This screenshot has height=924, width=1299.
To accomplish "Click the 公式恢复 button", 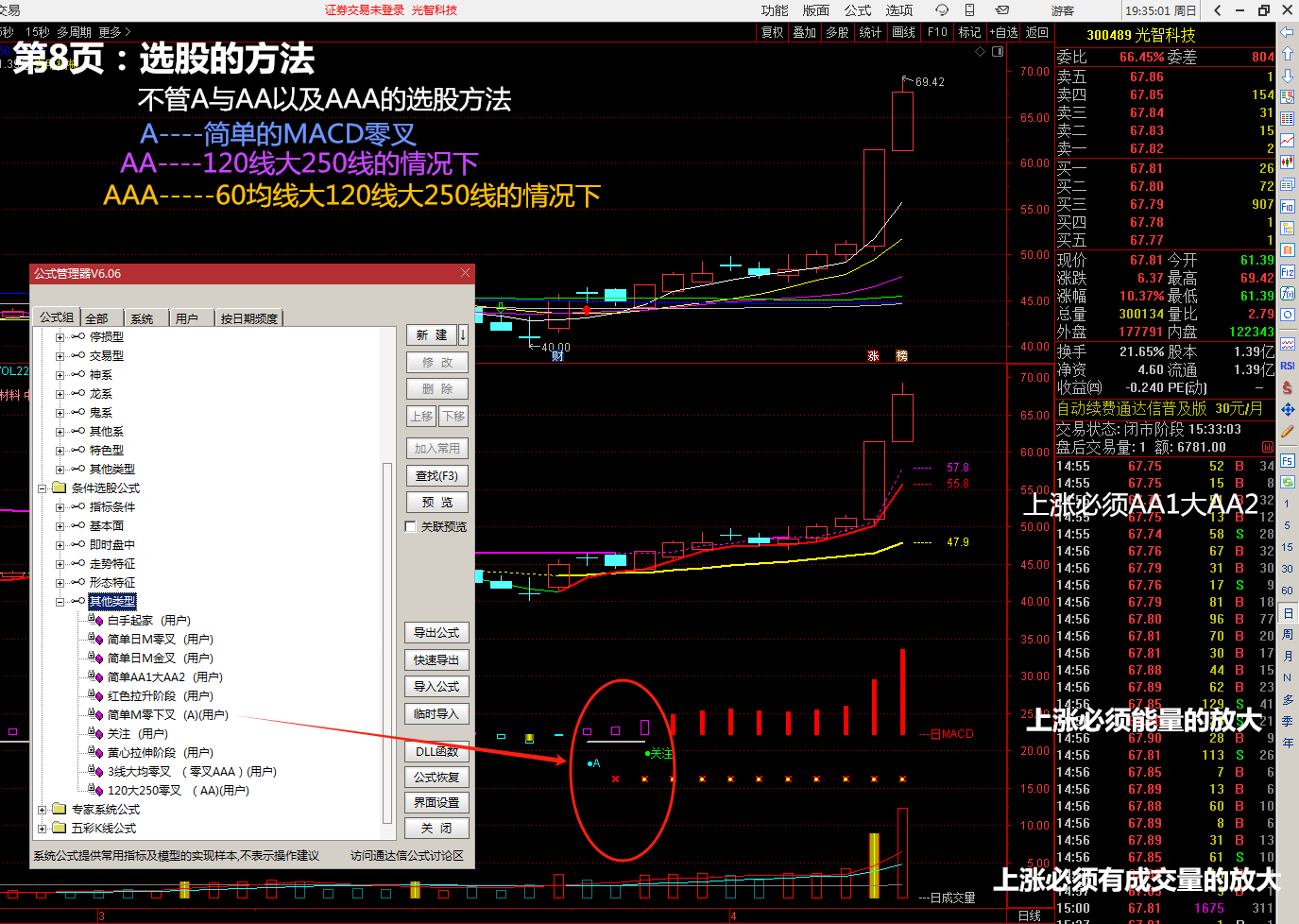I will 437,777.
